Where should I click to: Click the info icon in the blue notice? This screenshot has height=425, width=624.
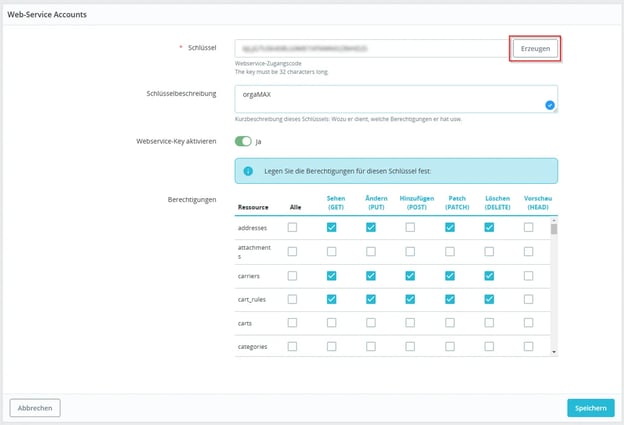248,171
